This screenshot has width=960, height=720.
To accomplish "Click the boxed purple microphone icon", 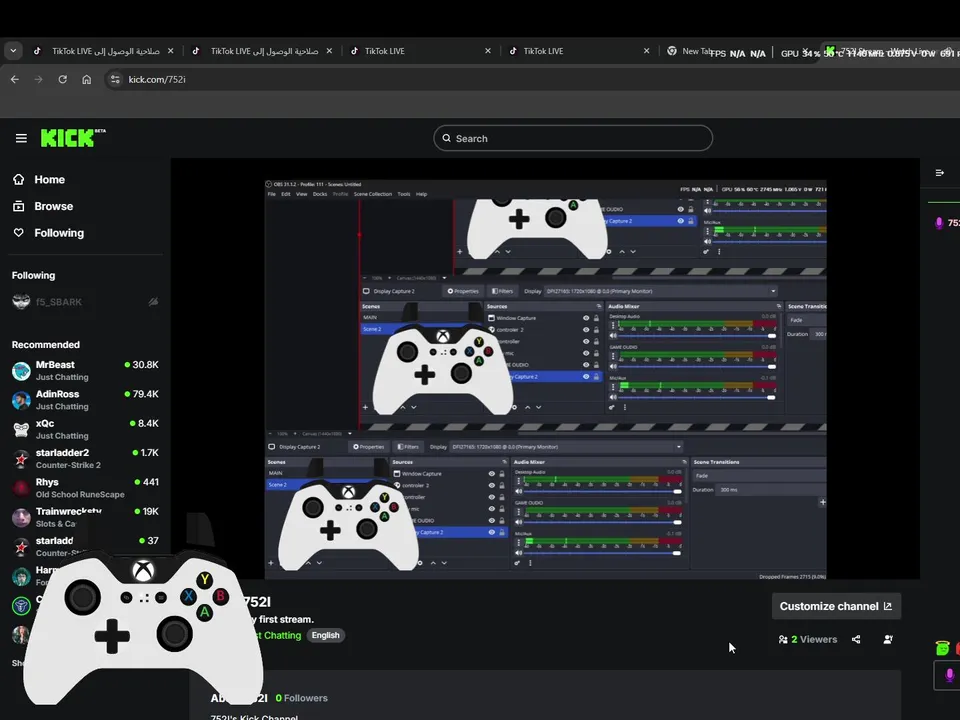I will pos(948,675).
